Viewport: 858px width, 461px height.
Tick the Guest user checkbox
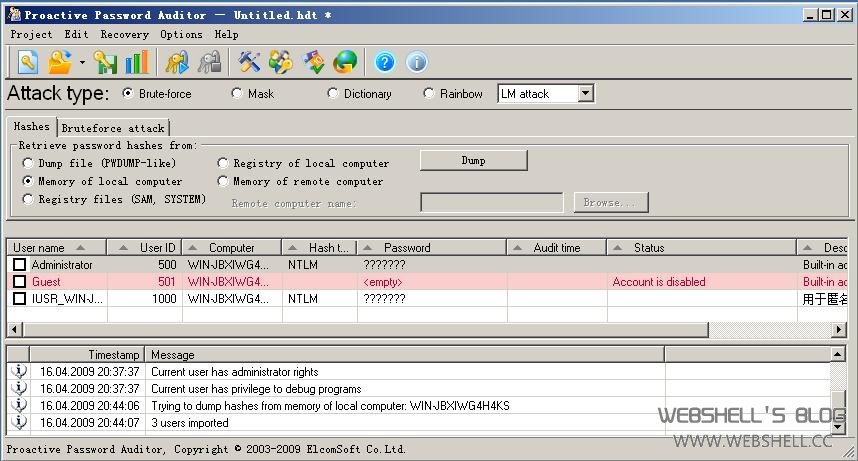19,281
